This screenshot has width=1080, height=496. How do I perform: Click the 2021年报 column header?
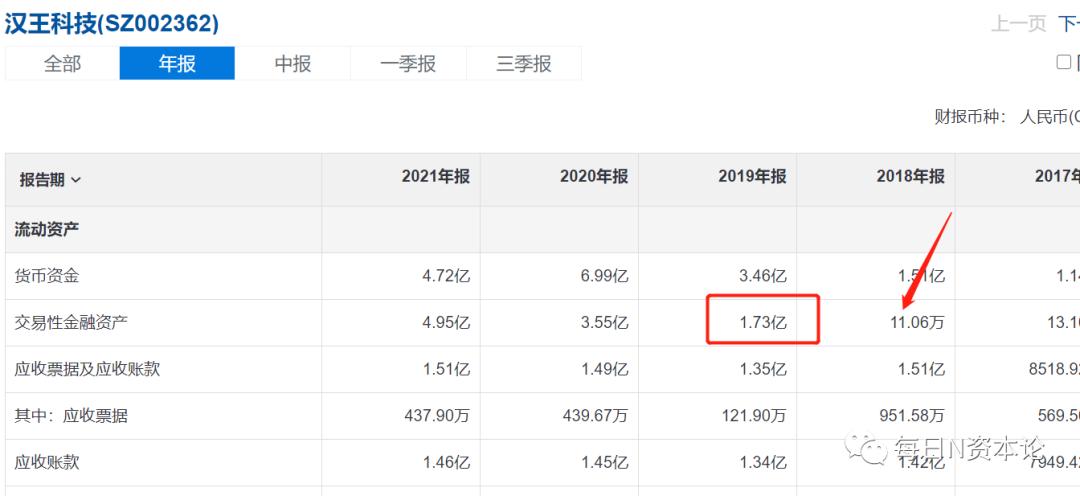tap(435, 176)
